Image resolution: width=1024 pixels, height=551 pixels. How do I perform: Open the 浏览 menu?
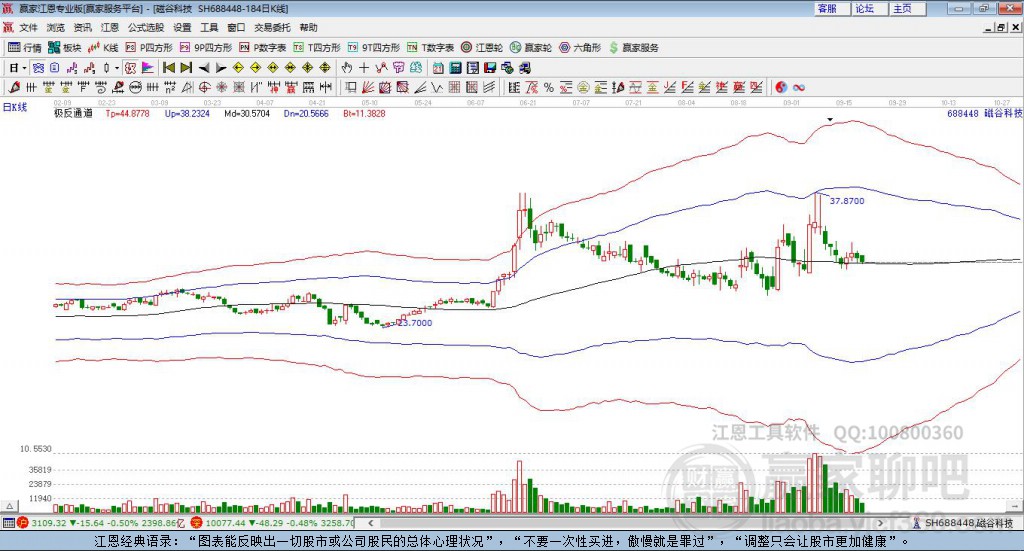point(56,27)
